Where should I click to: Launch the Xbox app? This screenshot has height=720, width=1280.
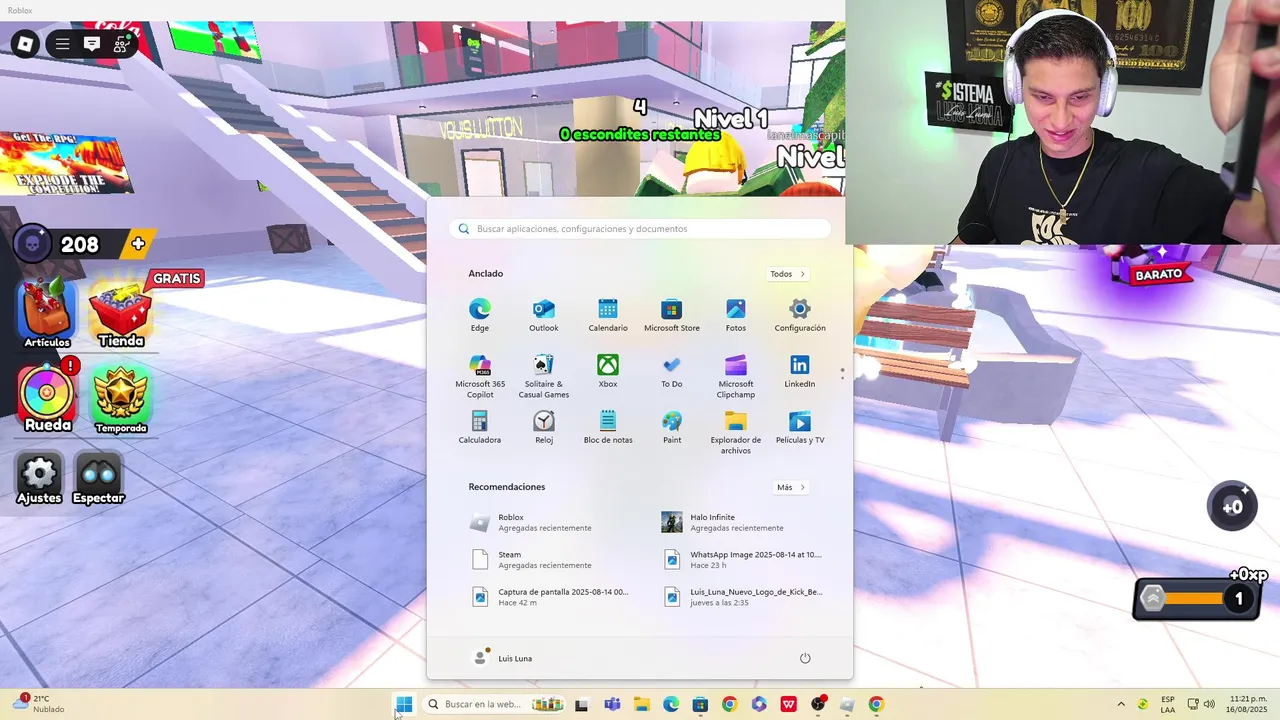pyautogui.click(x=608, y=371)
